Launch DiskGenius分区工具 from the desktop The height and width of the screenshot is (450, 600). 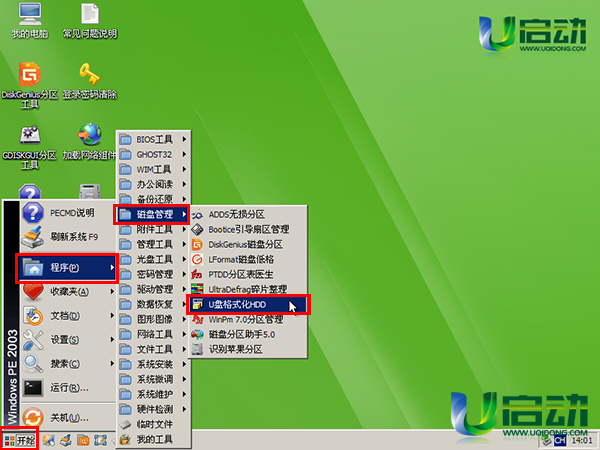pyautogui.click(x=30, y=85)
